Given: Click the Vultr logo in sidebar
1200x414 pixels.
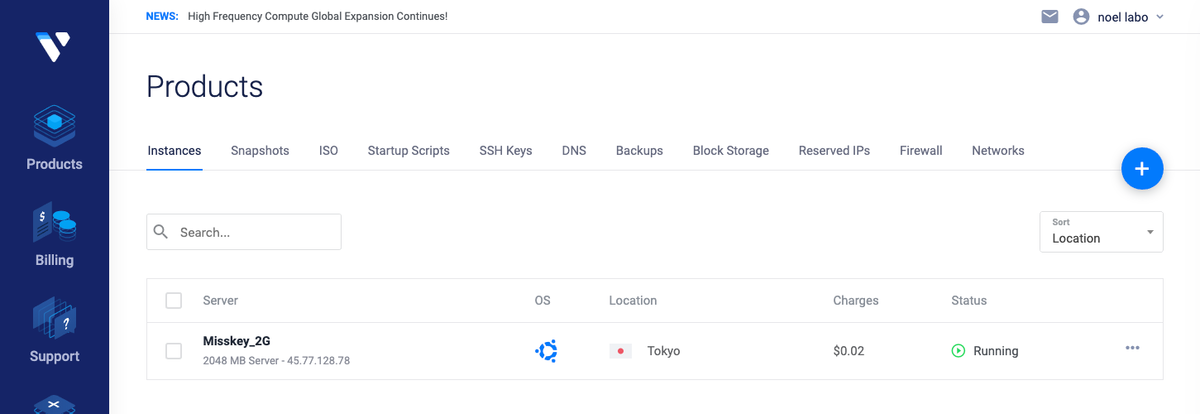Looking at the screenshot, I should click(x=53, y=47).
